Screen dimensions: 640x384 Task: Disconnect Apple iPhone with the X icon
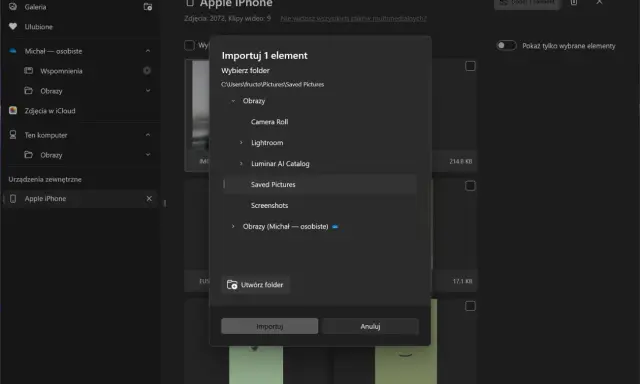[149, 198]
